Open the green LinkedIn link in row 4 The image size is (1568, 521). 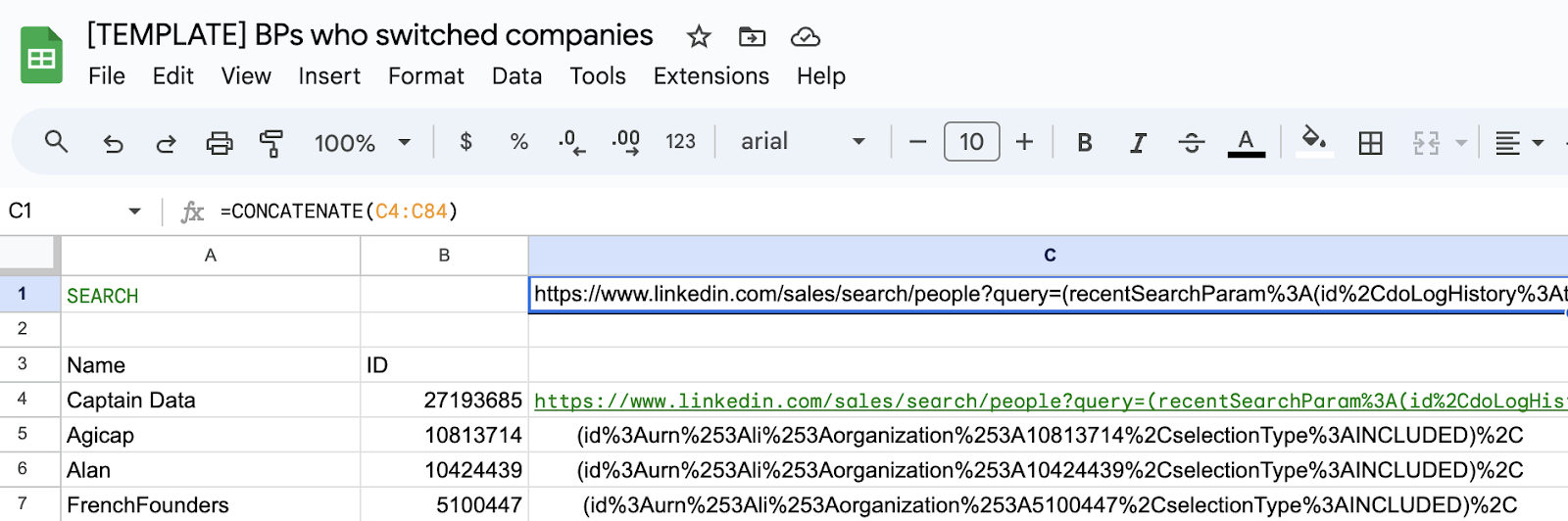pos(1050,401)
